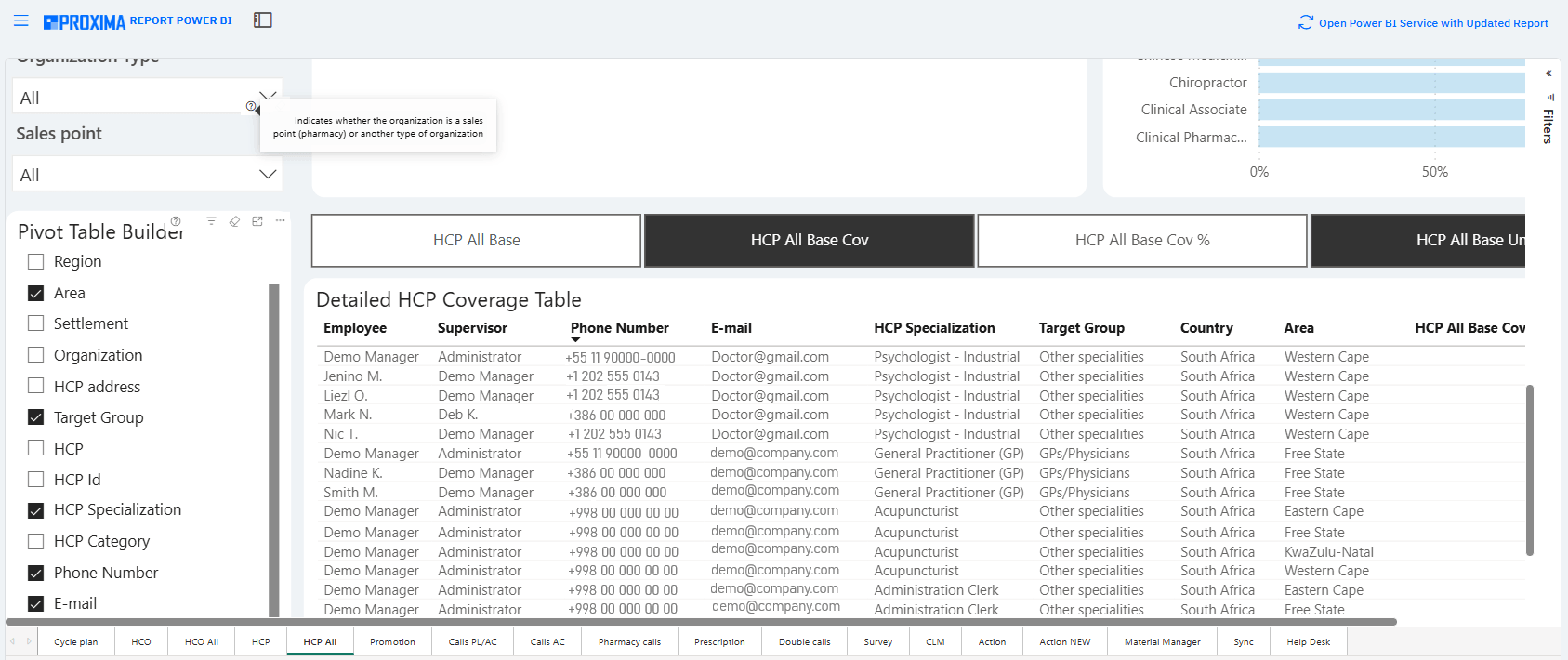Enable the HCP address checkbox
Image resolution: width=1568 pixels, height=660 pixels.
coord(36,386)
